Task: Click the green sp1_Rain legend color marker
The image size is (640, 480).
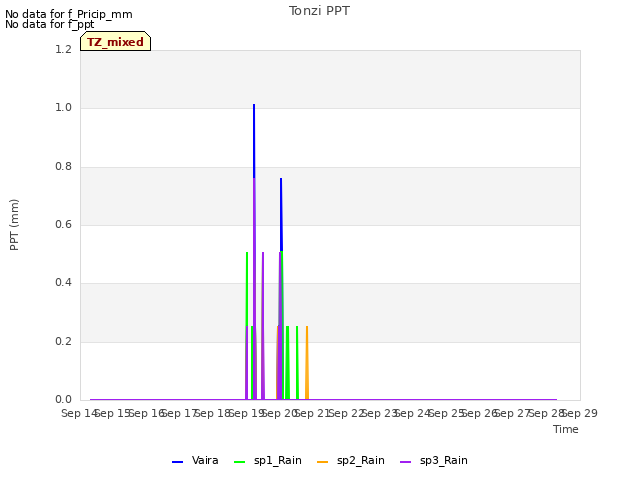Action: [x=240, y=462]
